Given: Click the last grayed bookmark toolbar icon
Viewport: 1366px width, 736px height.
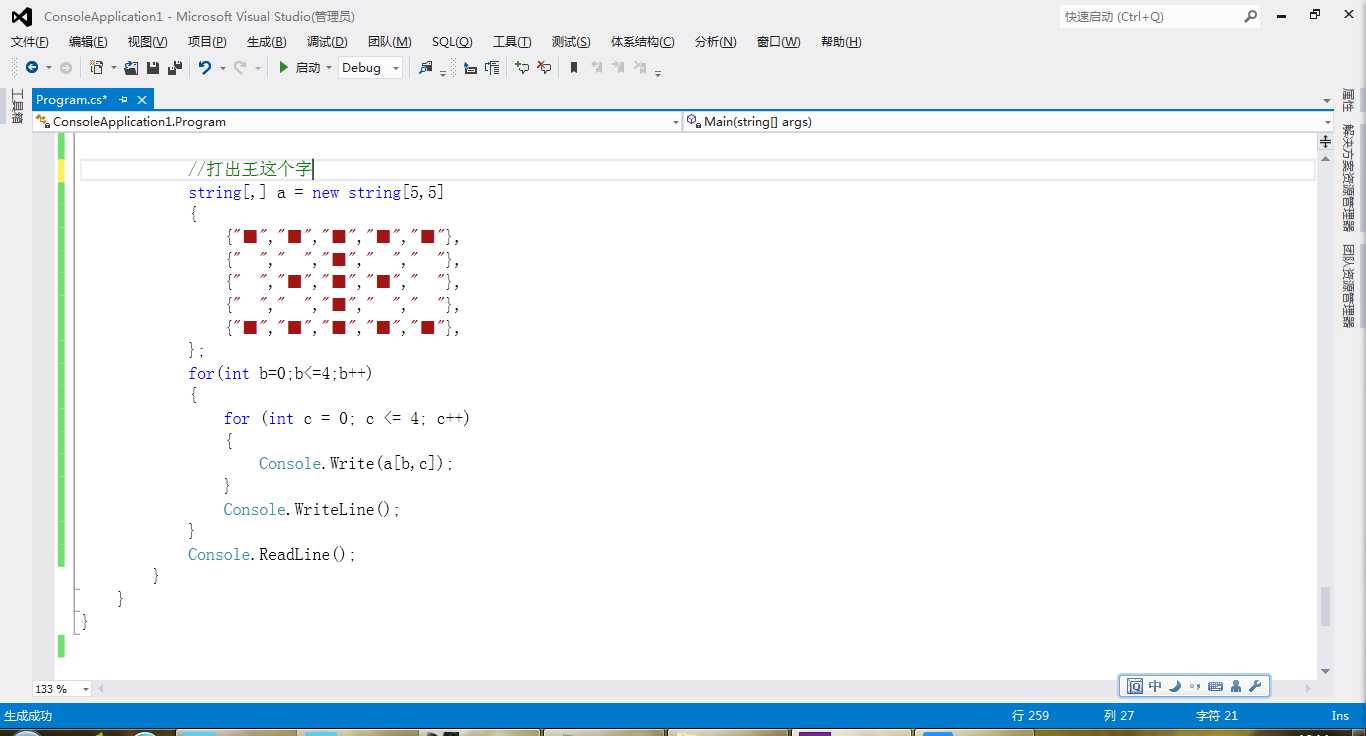Looking at the screenshot, I should [x=641, y=68].
